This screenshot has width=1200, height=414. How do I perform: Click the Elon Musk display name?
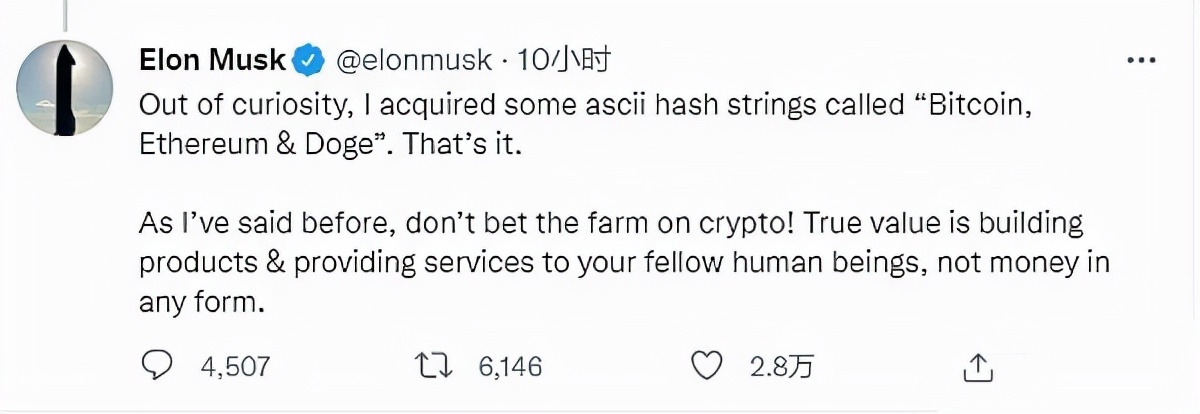point(212,61)
